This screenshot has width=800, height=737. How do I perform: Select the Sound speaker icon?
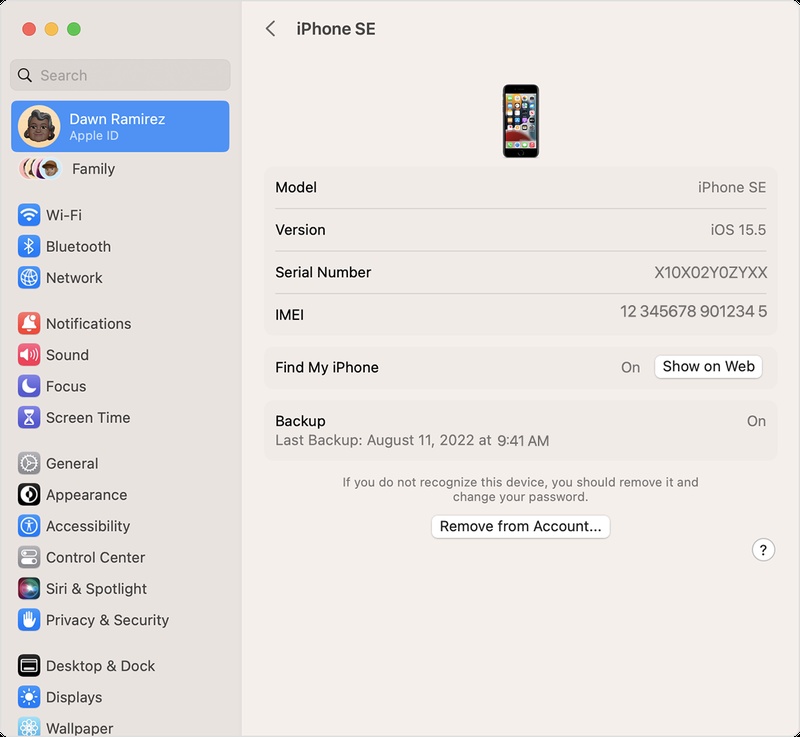point(29,354)
